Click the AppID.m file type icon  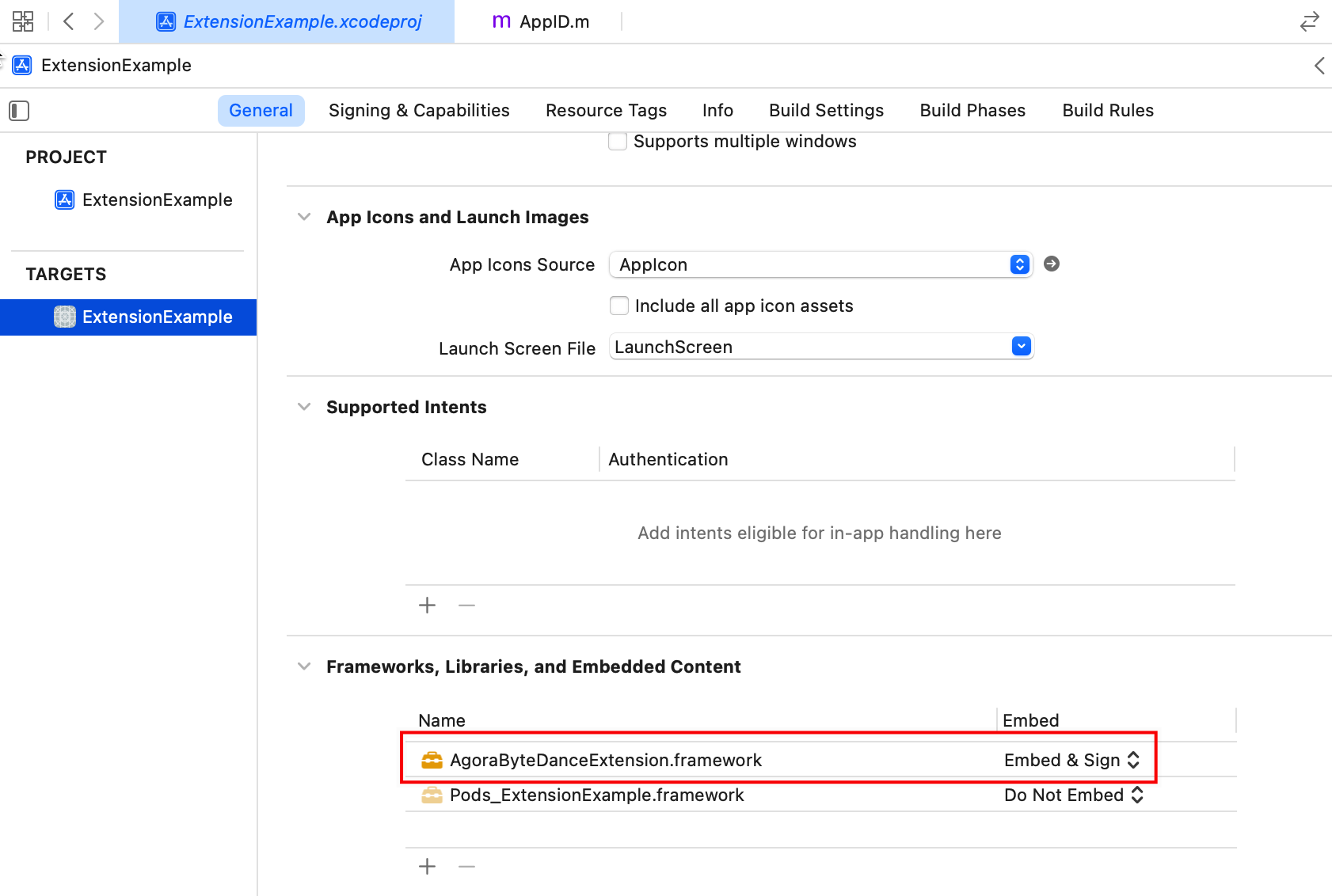pos(501,21)
